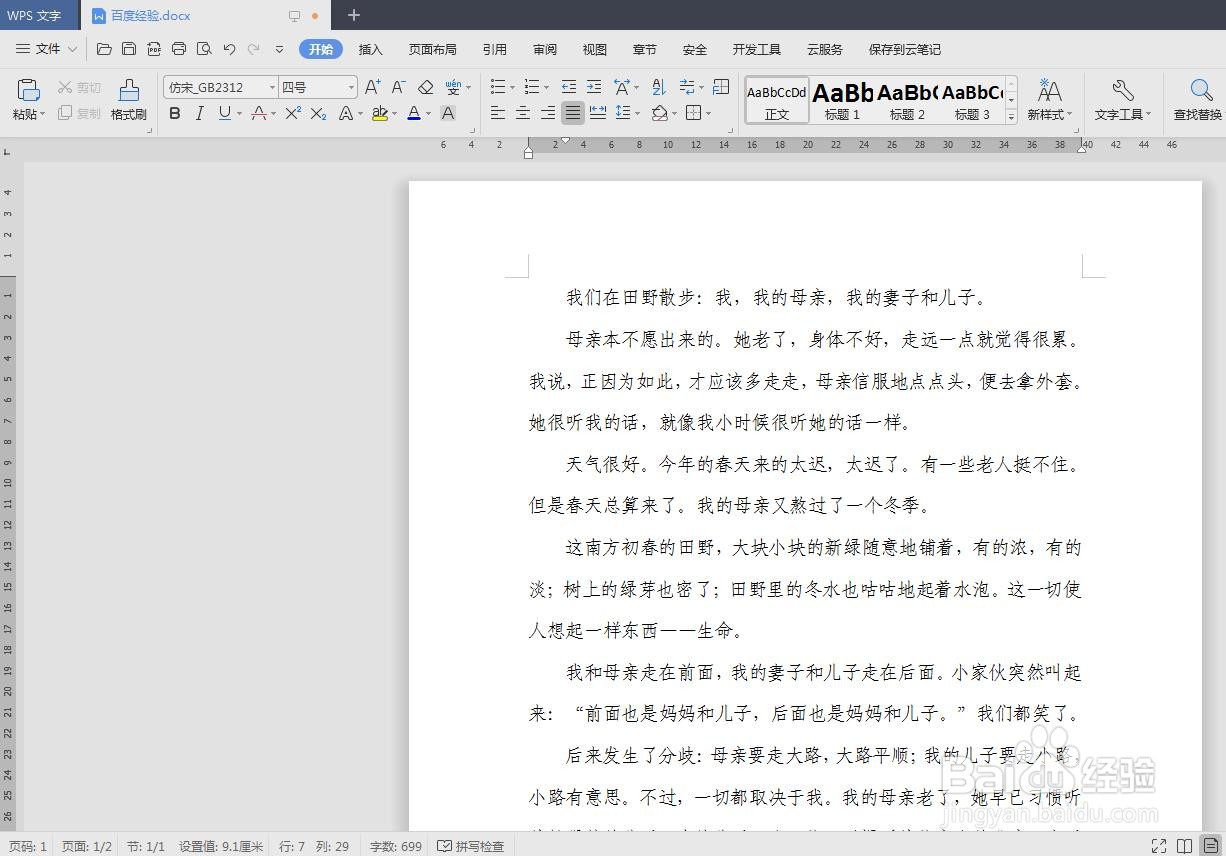Toggle bold formatting
This screenshot has height=856, width=1226.
click(x=175, y=114)
